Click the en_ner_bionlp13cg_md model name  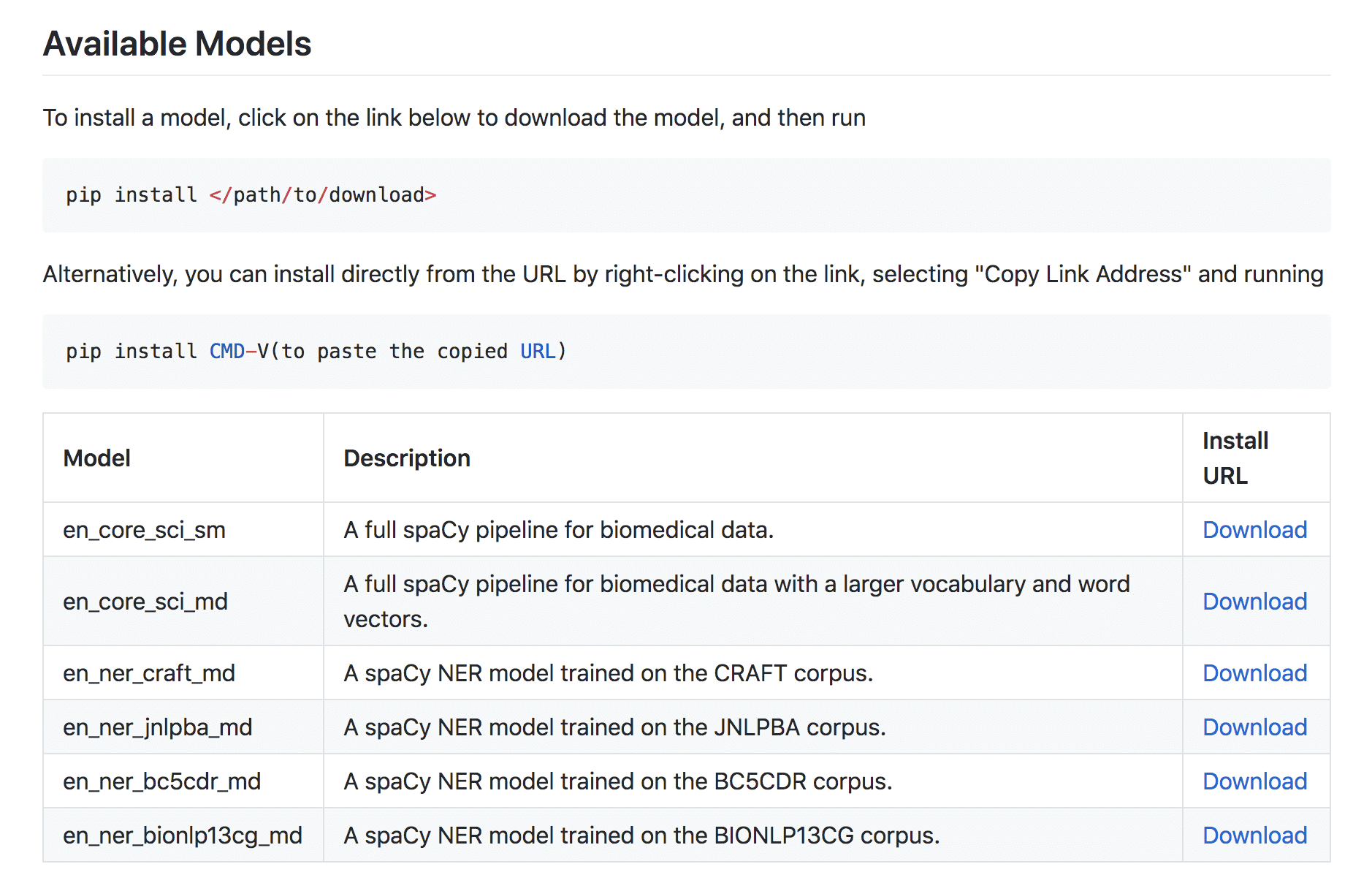183,835
